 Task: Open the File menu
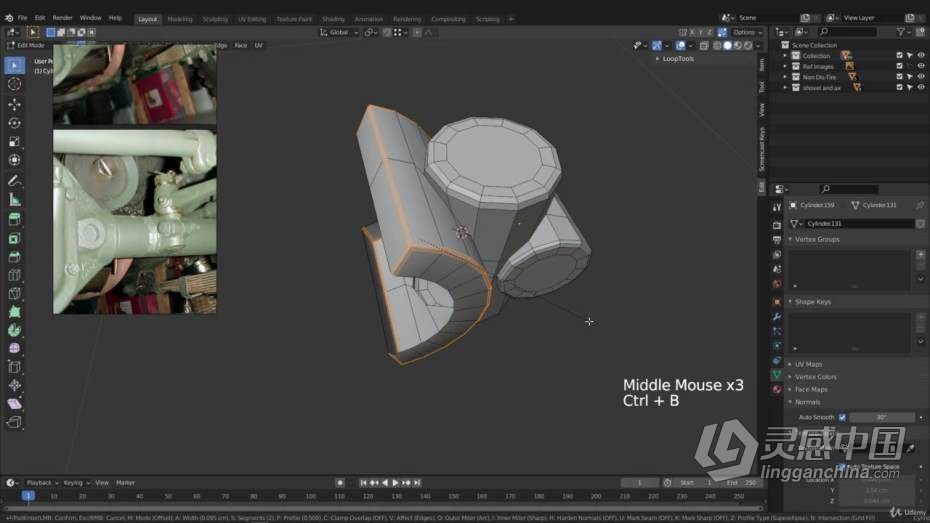pyautogui.click(x=23, y=18)
